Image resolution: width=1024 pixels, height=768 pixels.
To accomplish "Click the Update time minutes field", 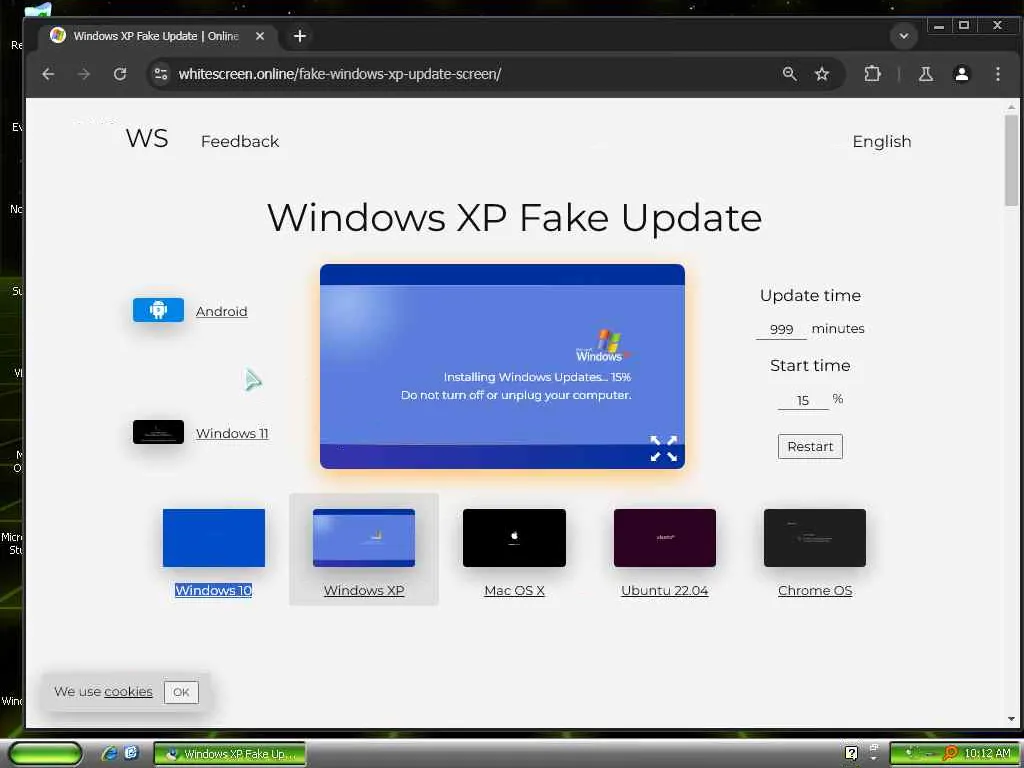I will (781, 329).
